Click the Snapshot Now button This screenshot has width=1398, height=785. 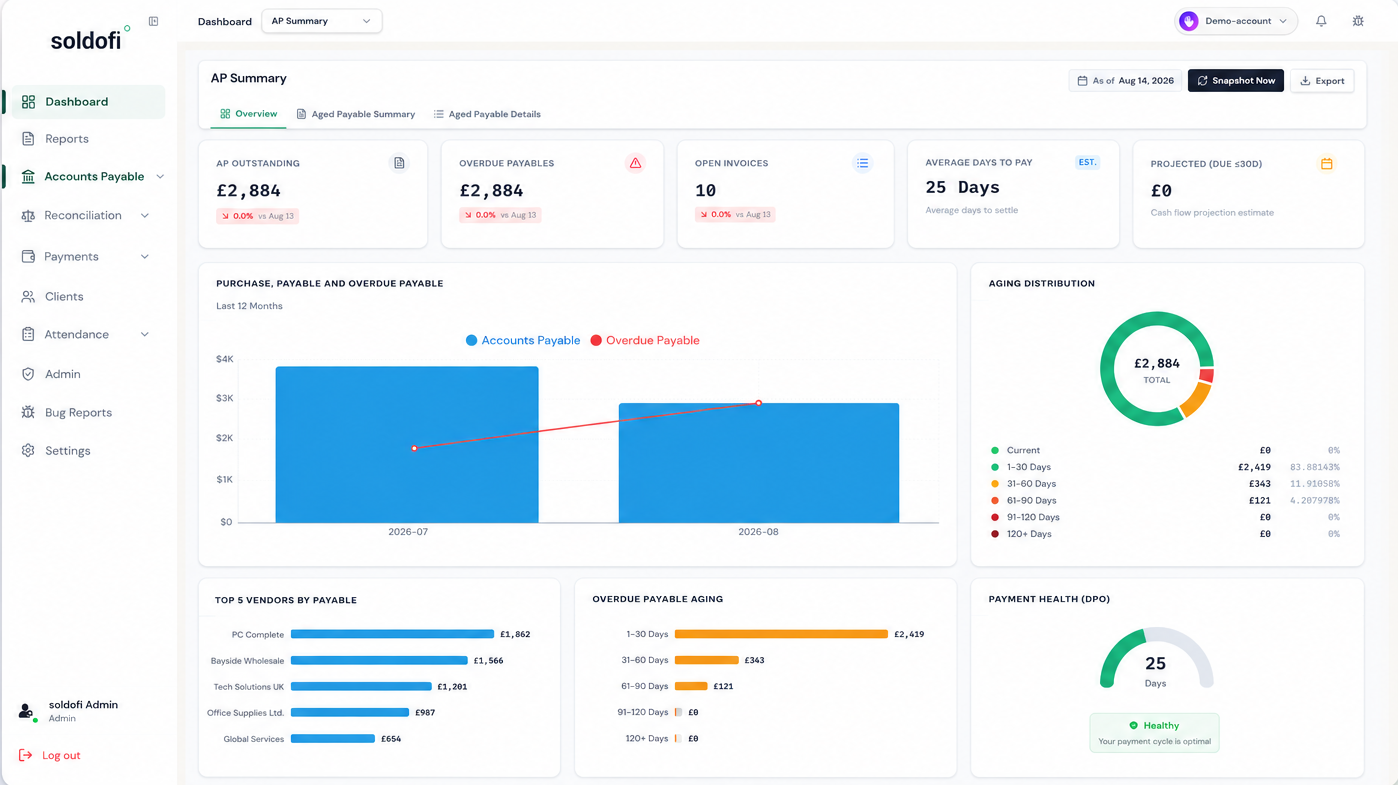tap(1235, 81)
